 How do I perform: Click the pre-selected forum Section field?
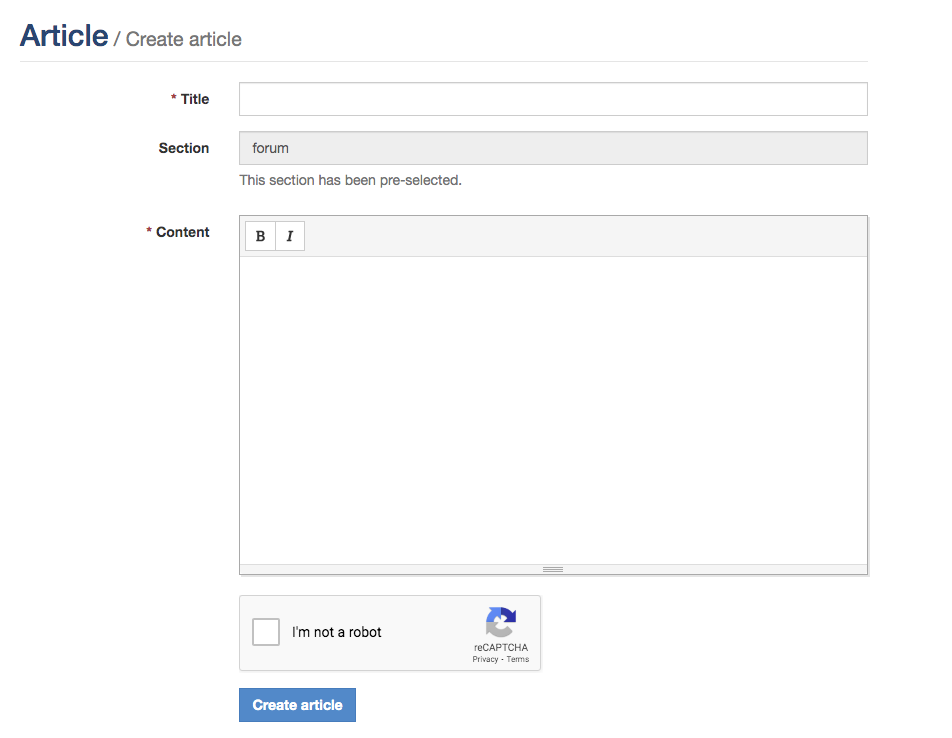point(553,148)
